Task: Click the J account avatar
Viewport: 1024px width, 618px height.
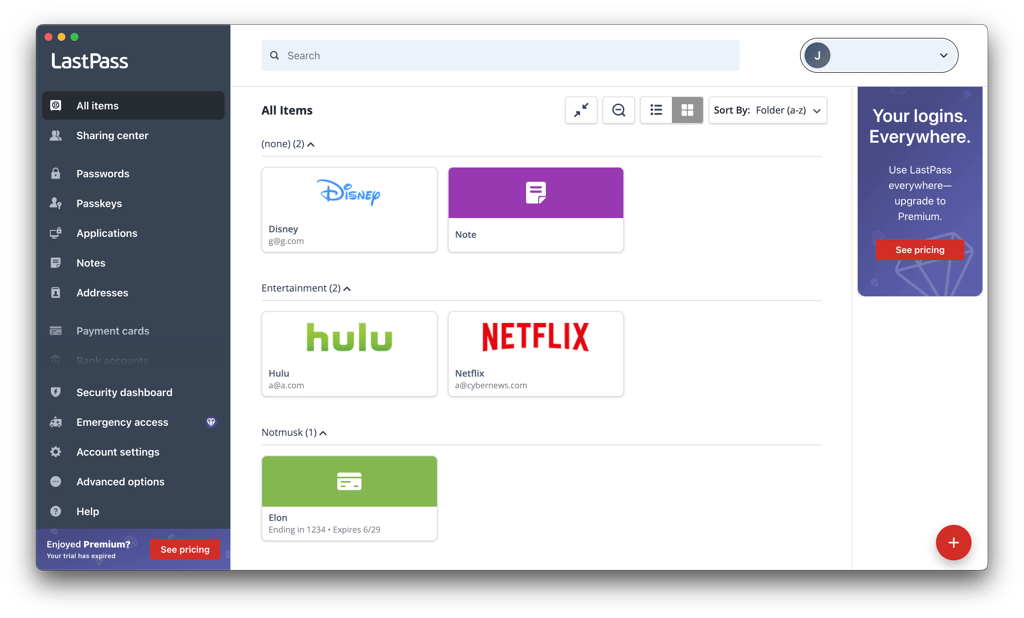Action: [817, 56]
